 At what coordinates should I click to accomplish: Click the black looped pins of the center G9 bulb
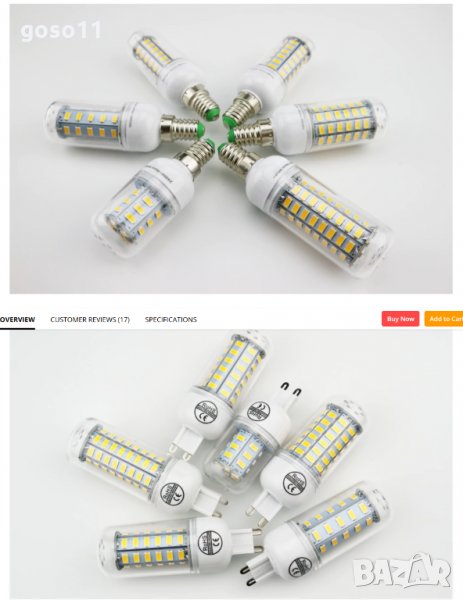tap(291, 388)
